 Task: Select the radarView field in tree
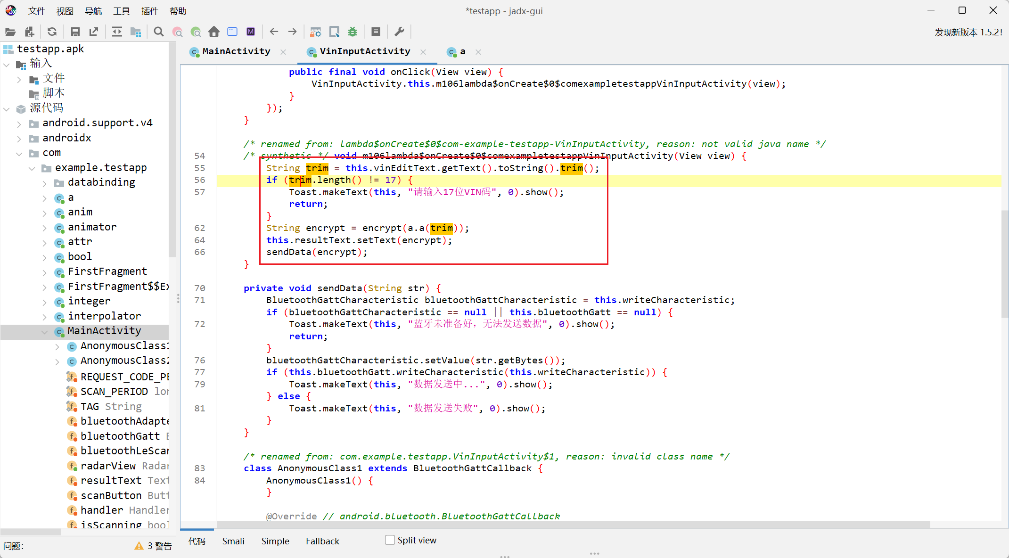pos(108,466)
